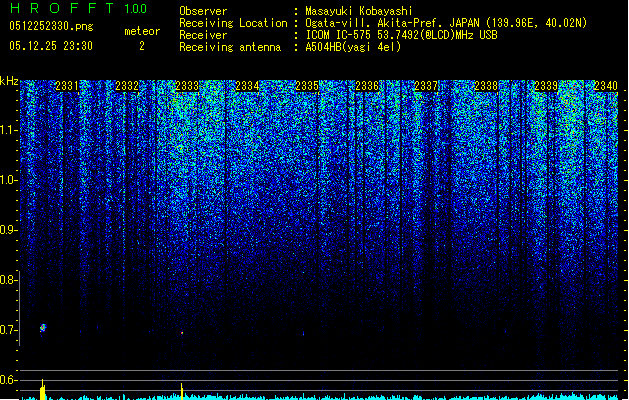Image resolution: width=629 pixels, height=400 pixels.
Task: Click the 2333 time marker
Action: pyautogui.click(x=187, y=86)
